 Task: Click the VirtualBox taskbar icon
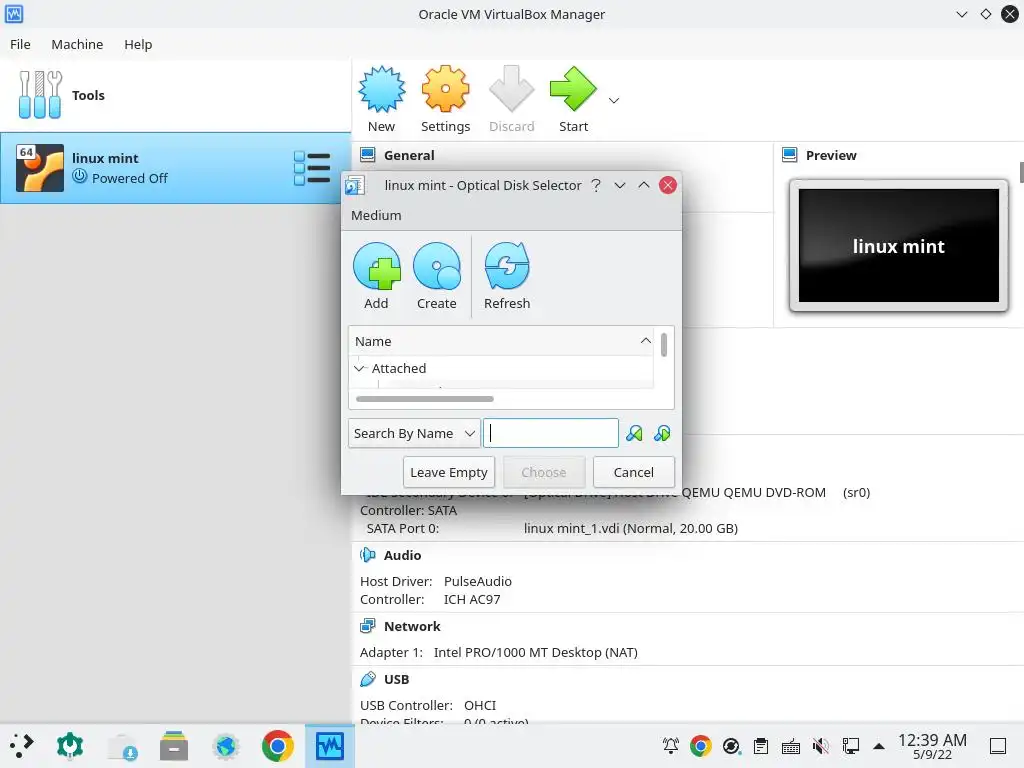(x=330, y=746)
